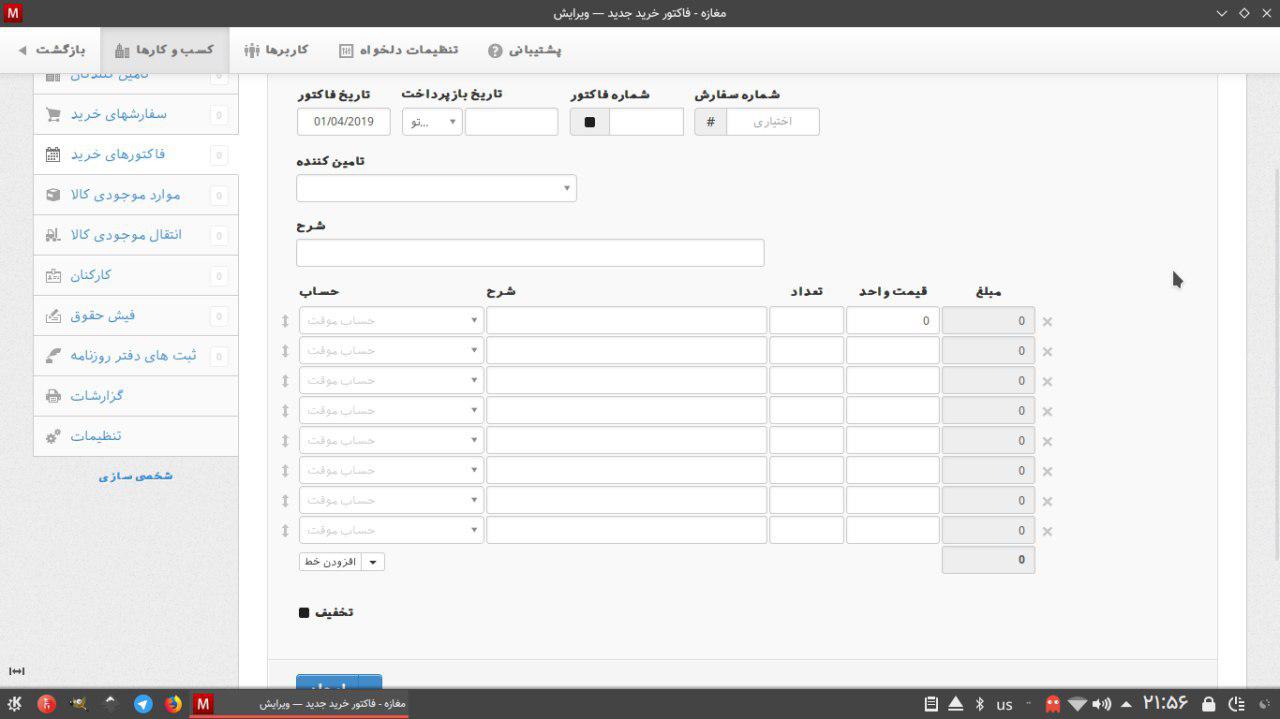
Task: Click the شخصی سازی link
Action: pos(136,476)
